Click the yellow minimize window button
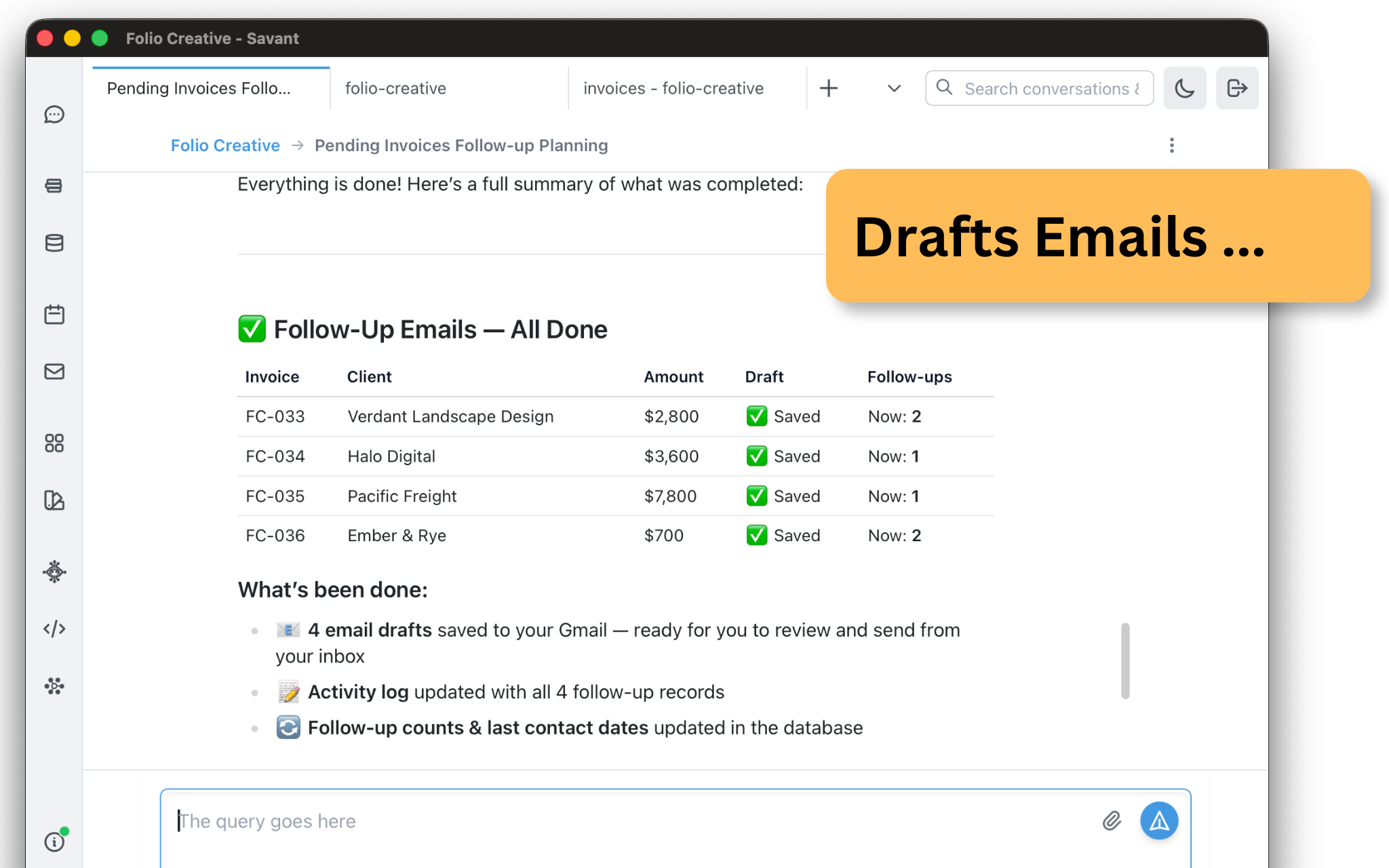 [72, 38]
